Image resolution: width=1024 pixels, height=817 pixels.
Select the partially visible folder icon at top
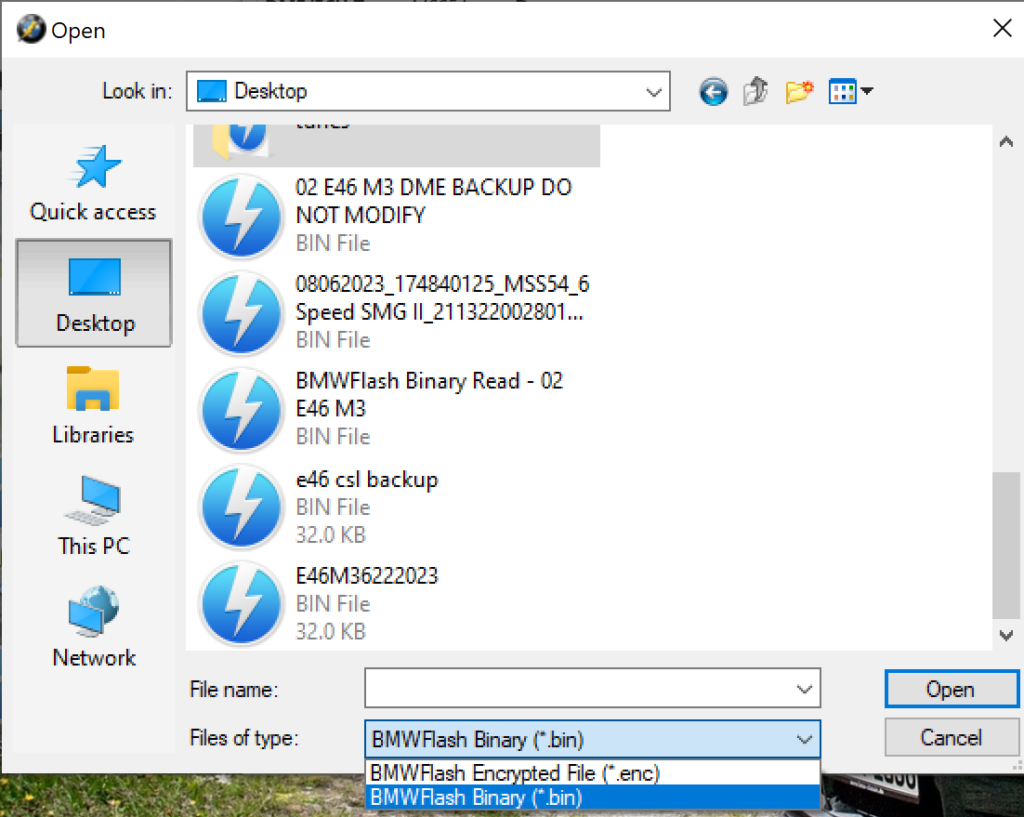click(240, 140)
